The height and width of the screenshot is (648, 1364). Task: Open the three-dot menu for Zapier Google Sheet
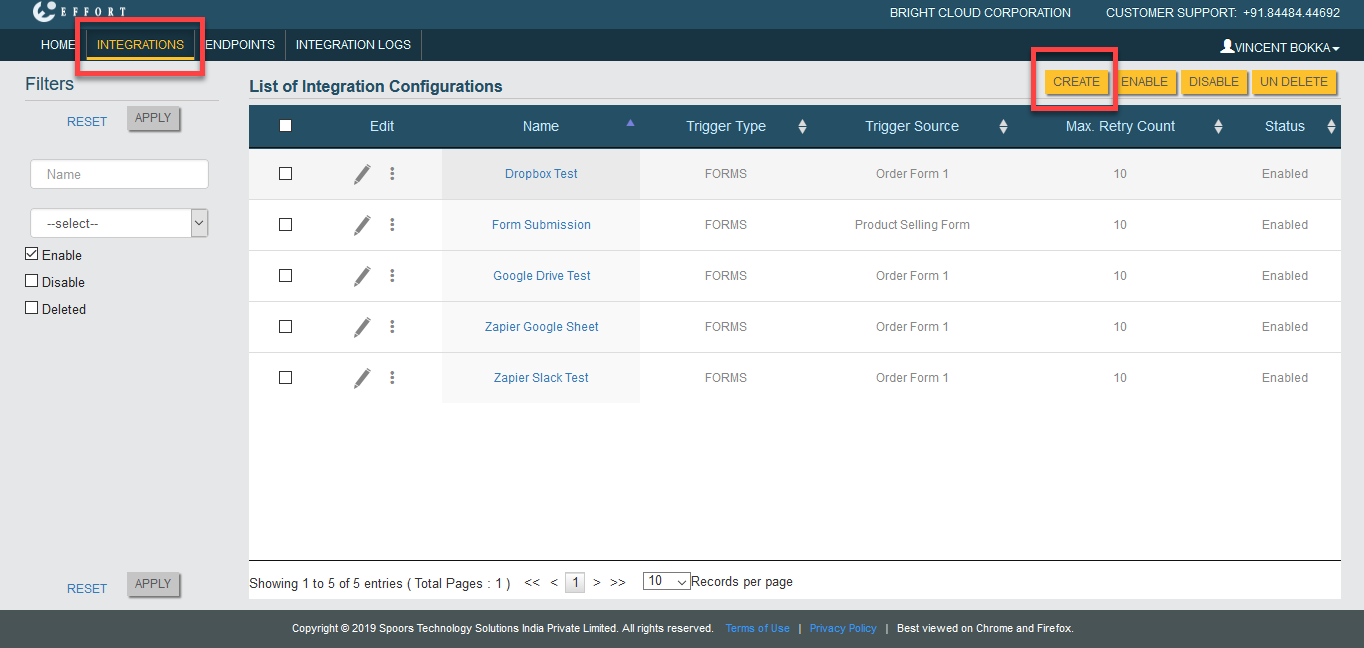click(x=392, y=327)
